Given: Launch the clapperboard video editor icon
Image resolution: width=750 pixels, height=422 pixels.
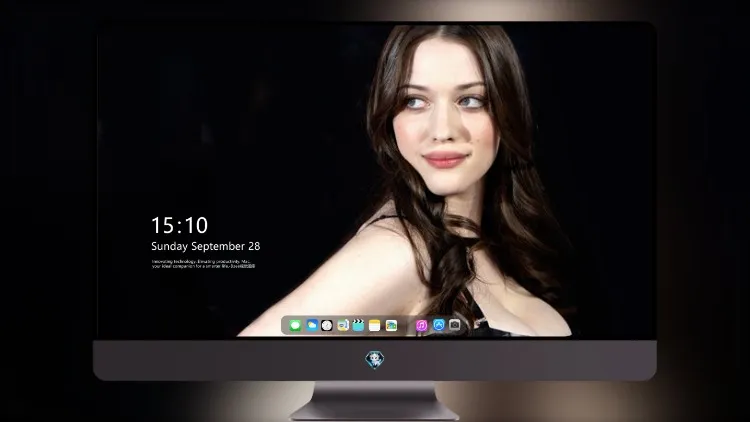Looking at the screenshot, I should (358, 325).
